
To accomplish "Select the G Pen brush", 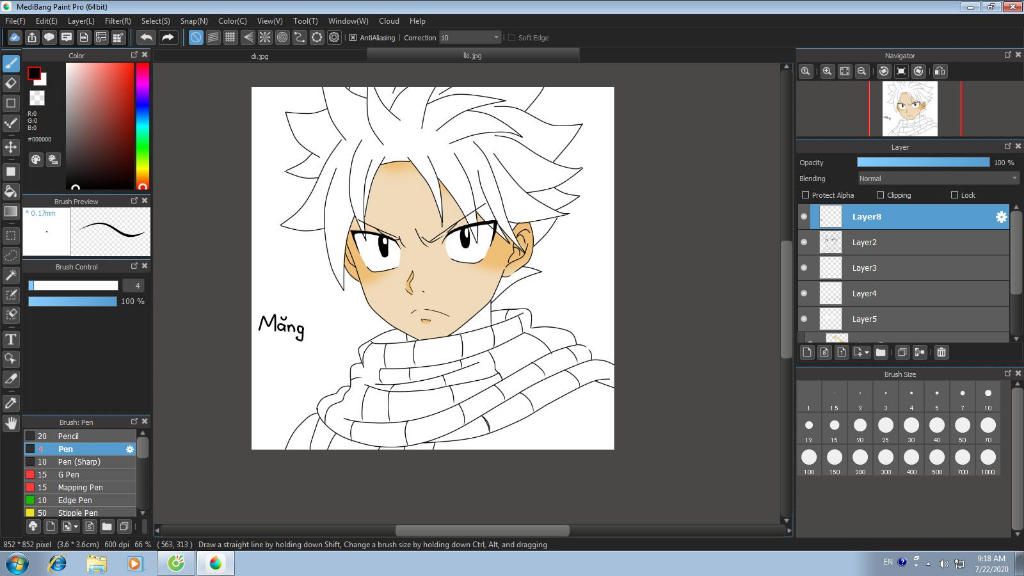I will click(80, 475).
